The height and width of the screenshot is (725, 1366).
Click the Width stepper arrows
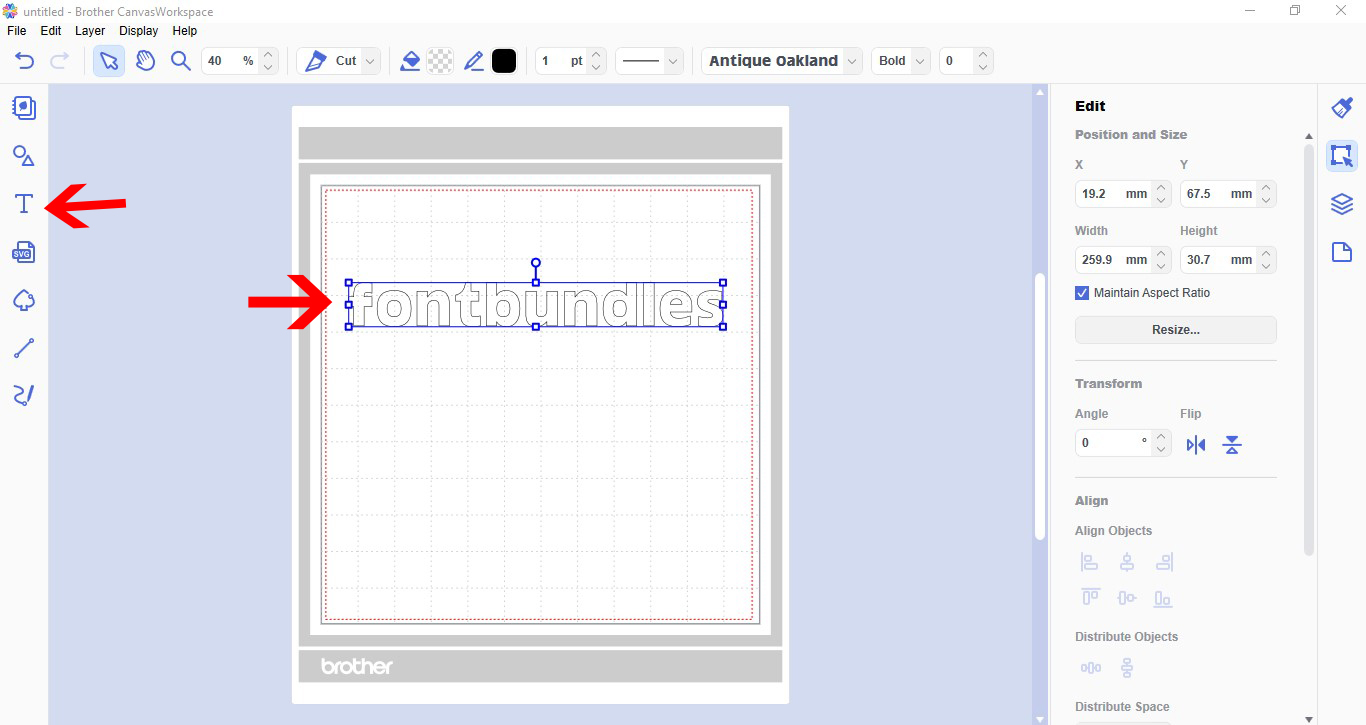(1161, 260)
